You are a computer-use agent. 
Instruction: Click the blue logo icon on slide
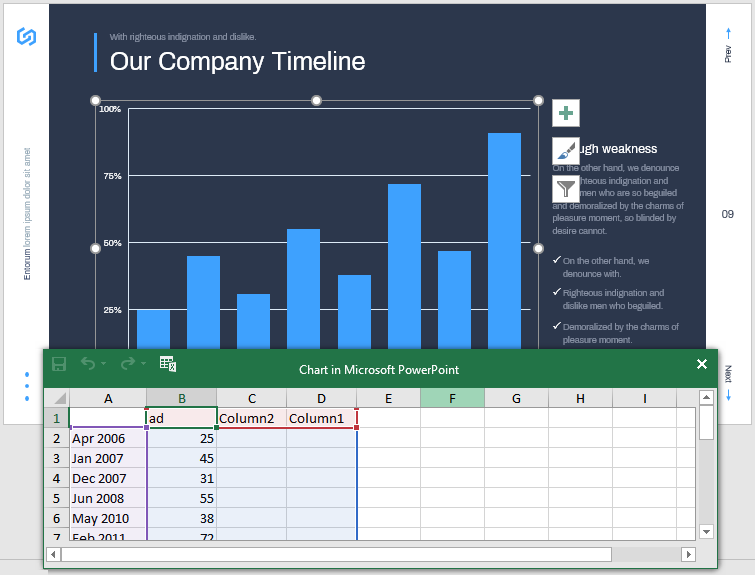click(x=26, y=36)
